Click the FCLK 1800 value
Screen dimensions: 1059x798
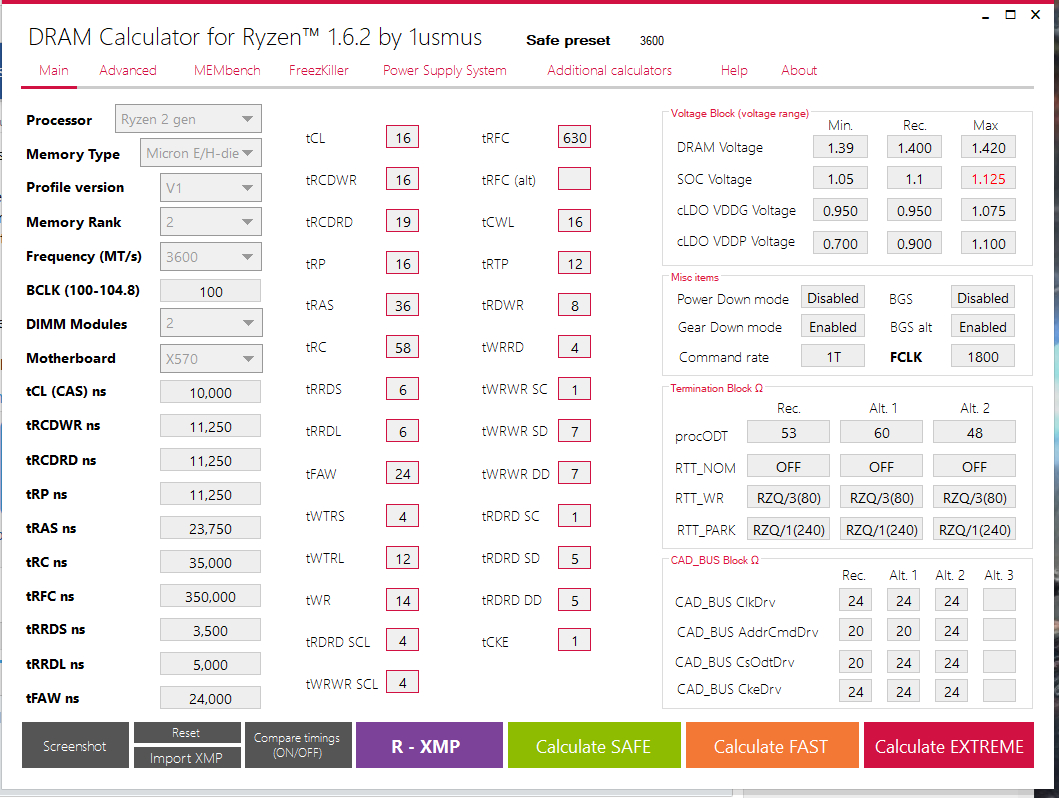[x=983, y=356]
